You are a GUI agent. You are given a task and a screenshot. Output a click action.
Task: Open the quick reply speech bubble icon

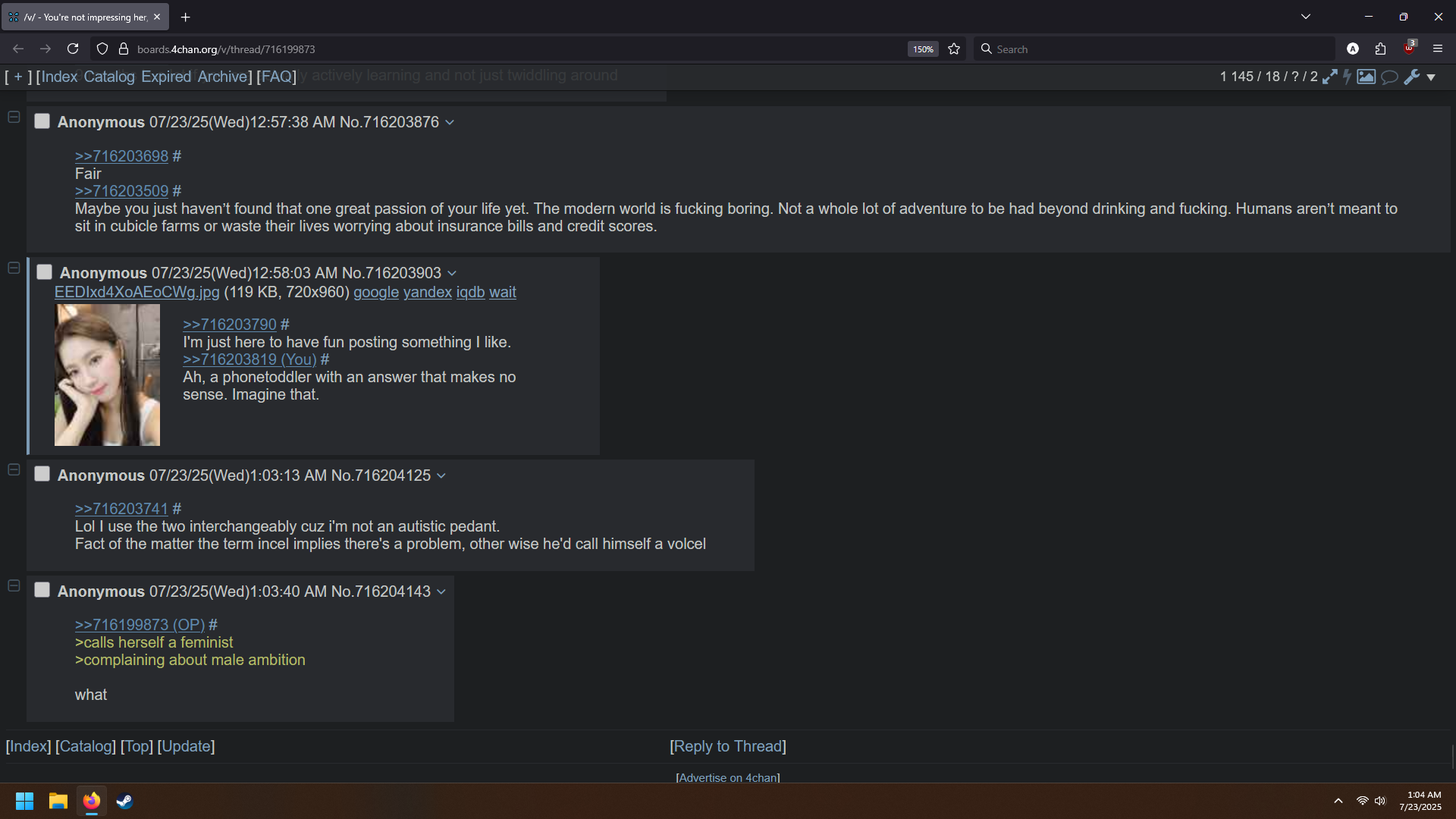1389,77
